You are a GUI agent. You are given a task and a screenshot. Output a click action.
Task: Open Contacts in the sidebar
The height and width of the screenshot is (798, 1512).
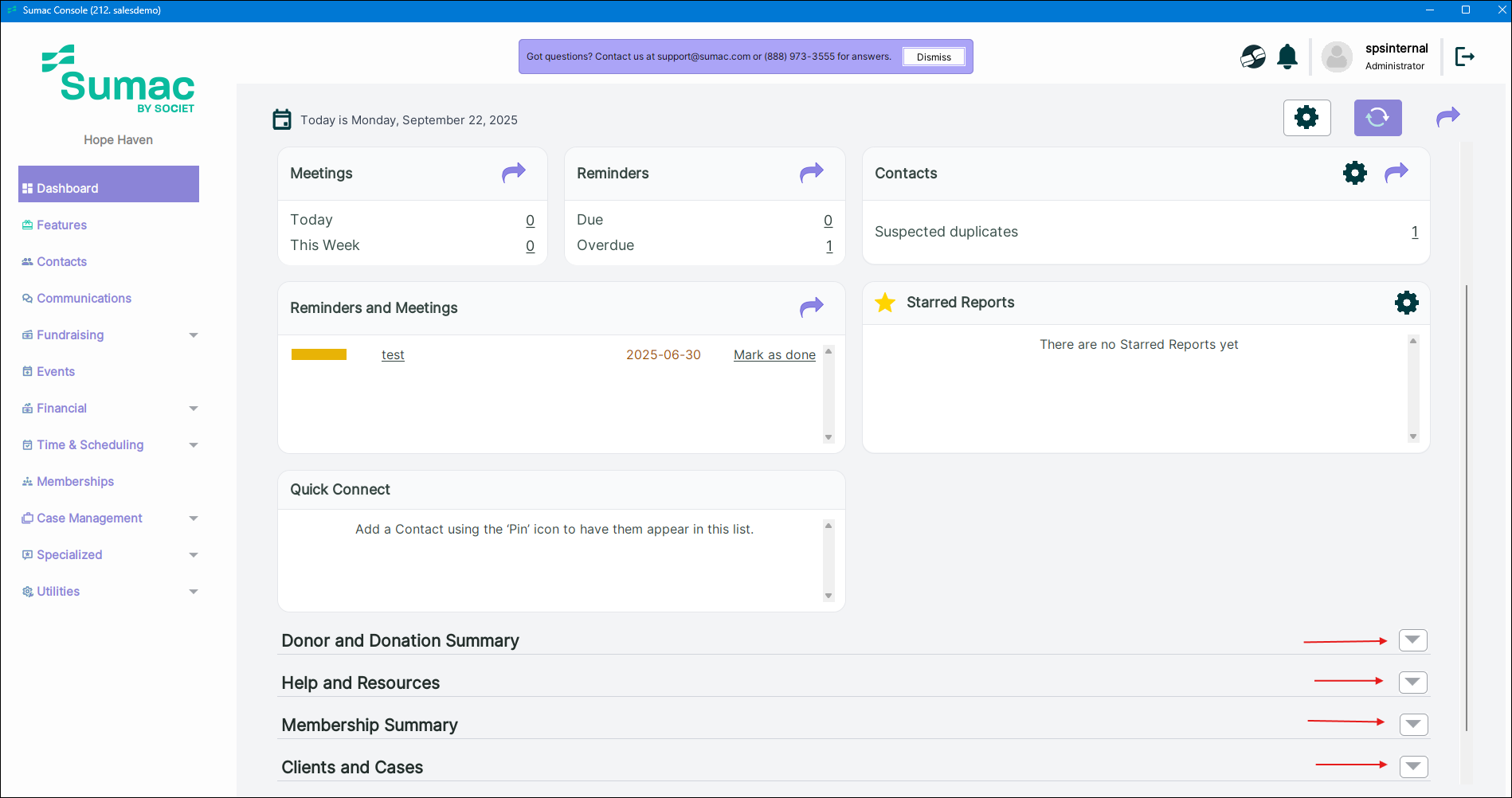pyautogui.click(x=61, y=262)
